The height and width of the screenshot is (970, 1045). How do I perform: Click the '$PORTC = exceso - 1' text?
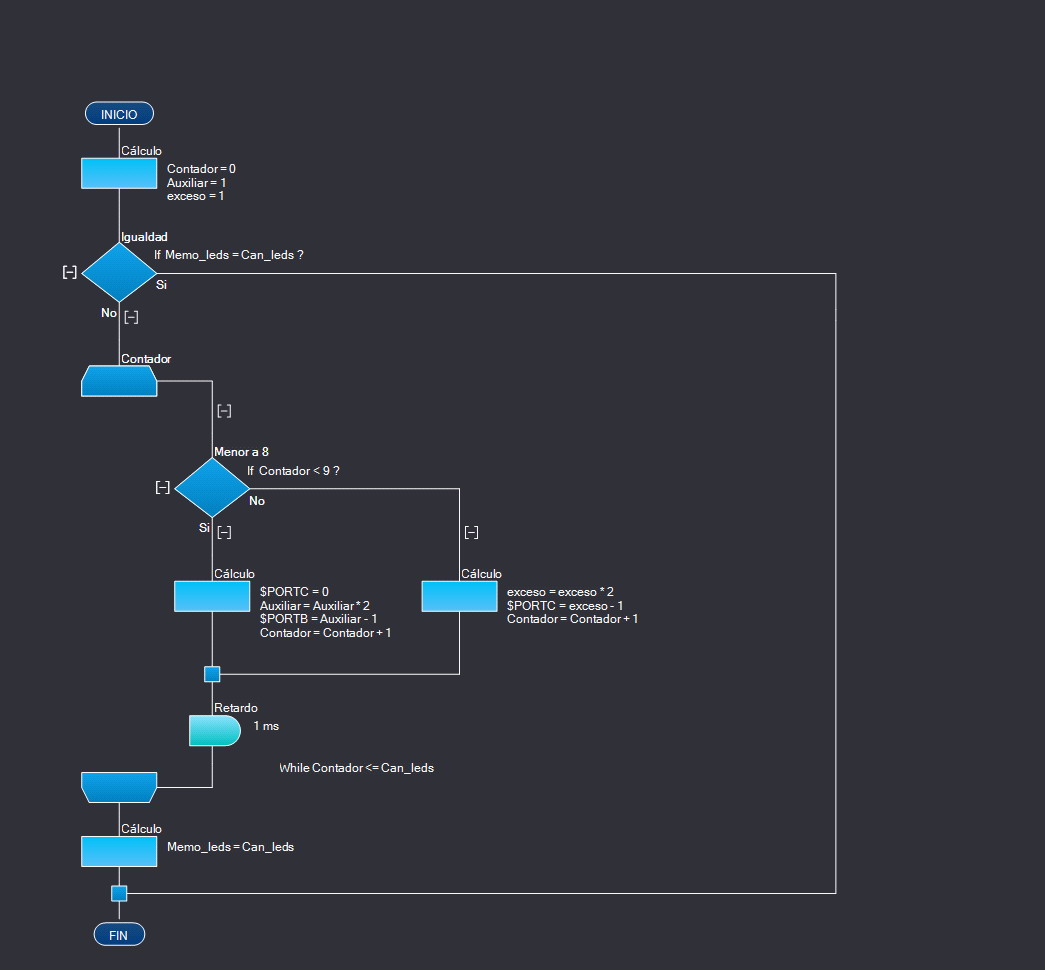pyautogui.click(x=564, y=606)
